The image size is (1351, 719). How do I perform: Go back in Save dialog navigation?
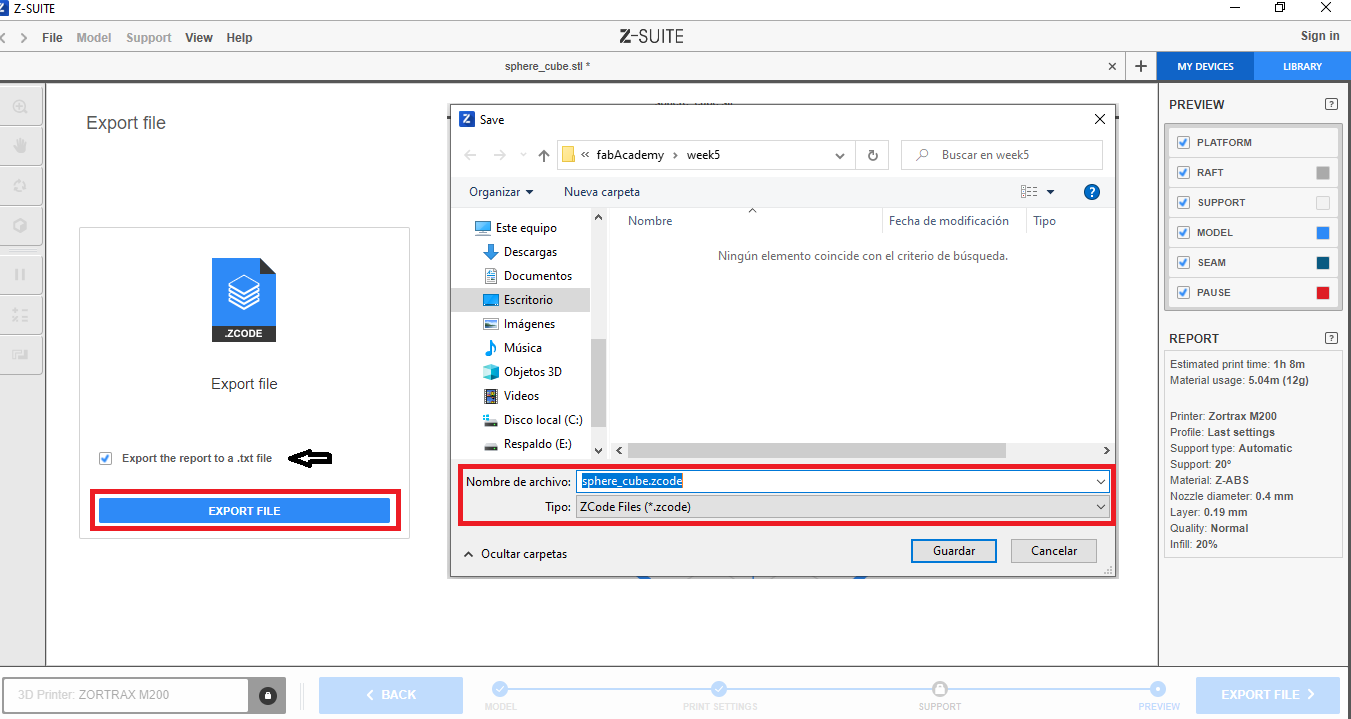[x=471, y=155]
